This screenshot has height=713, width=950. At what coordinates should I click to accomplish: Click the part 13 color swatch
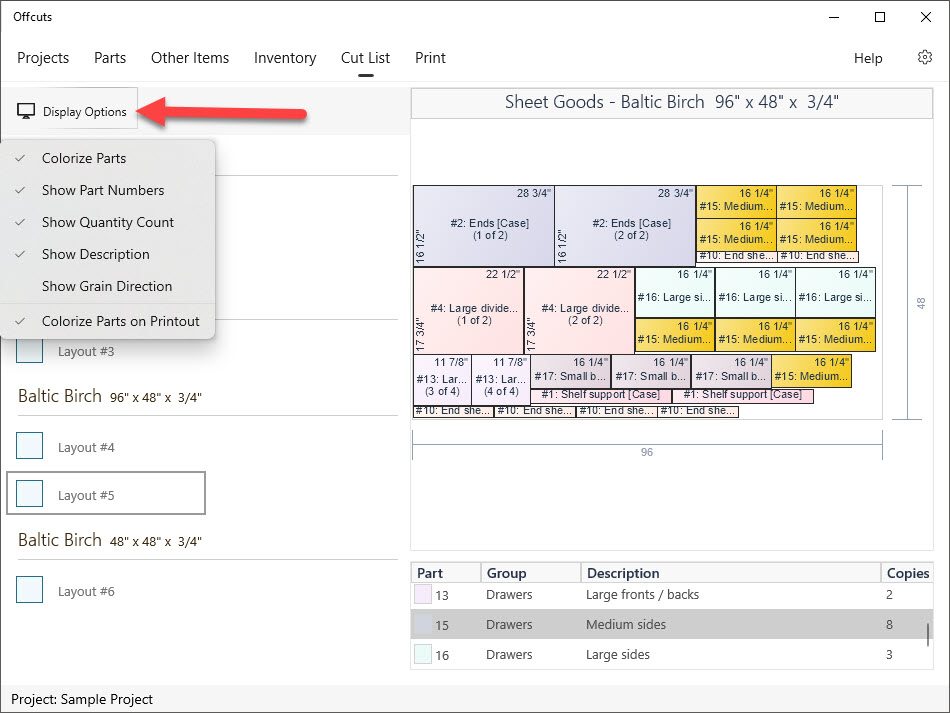pos(422,594)
